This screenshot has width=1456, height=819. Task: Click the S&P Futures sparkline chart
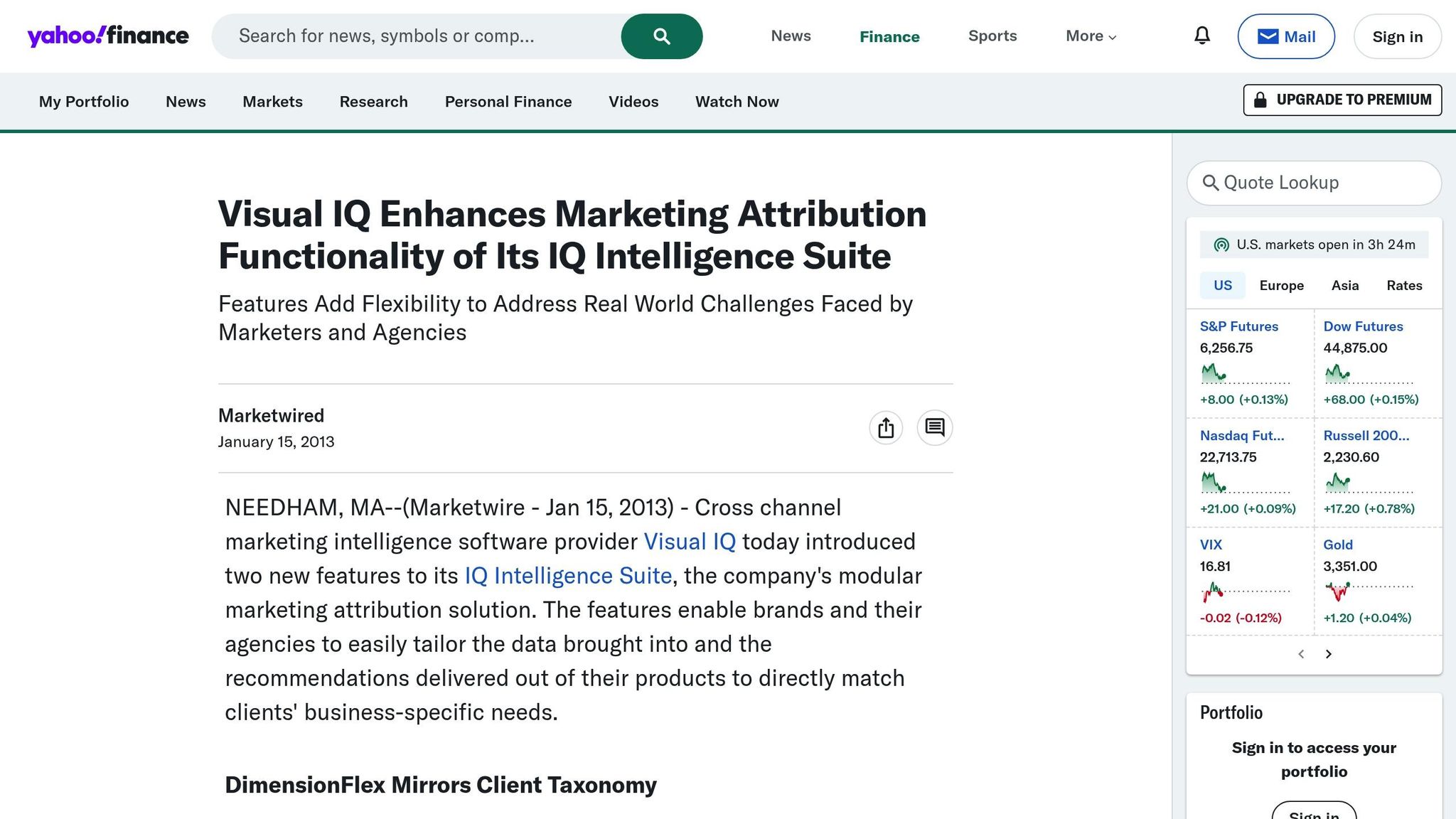[x=1245, y=373]
